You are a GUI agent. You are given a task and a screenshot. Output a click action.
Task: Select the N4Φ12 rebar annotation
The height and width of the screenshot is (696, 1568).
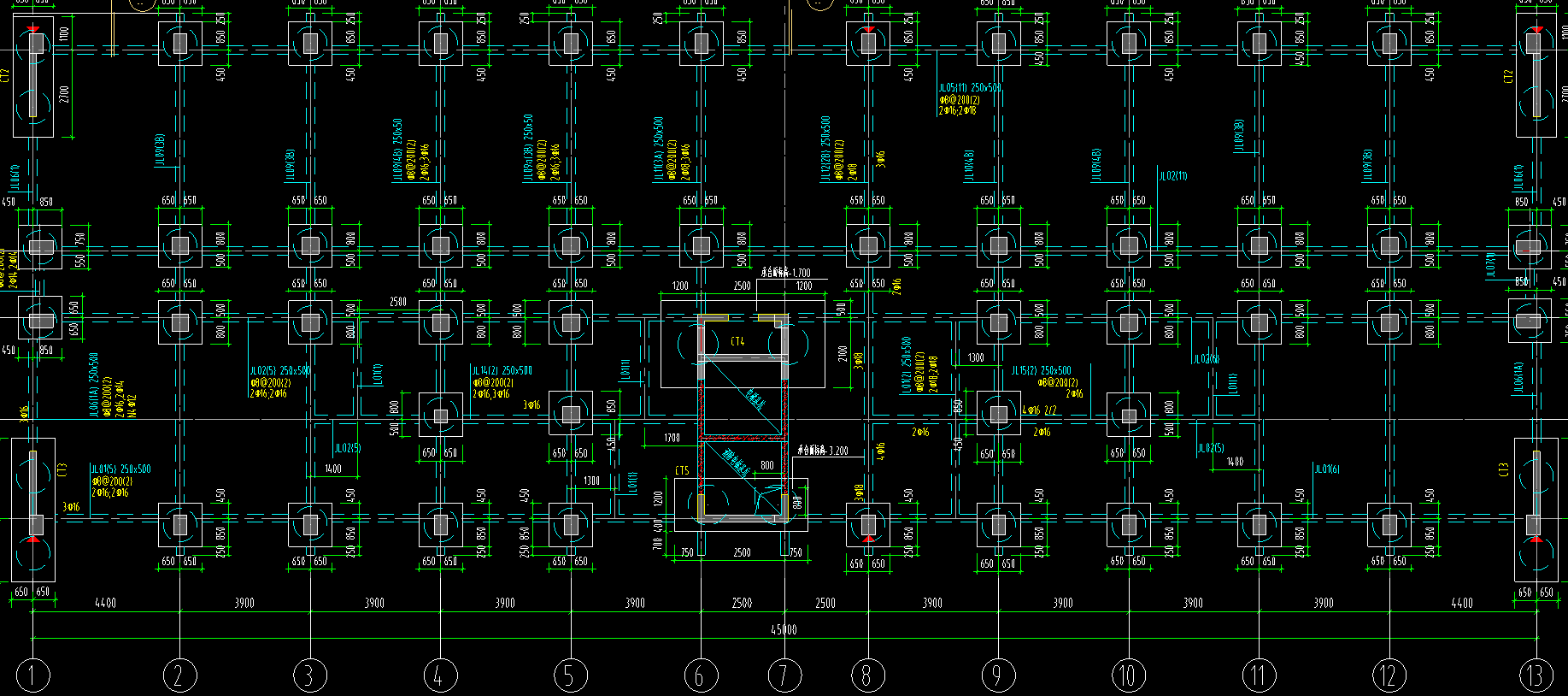tap(132, 407)
